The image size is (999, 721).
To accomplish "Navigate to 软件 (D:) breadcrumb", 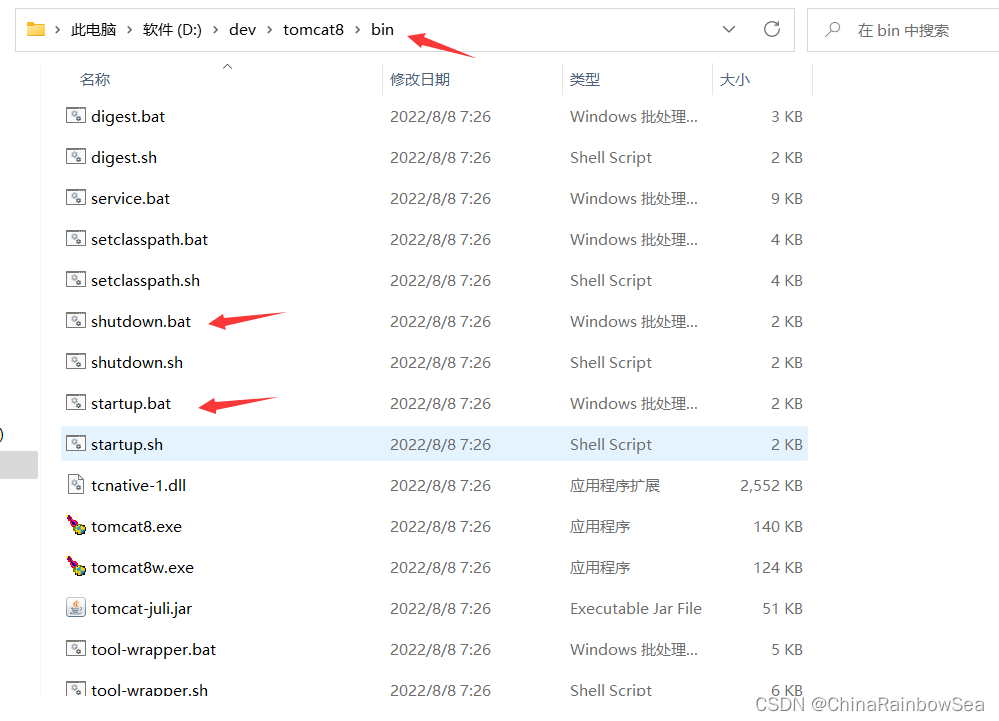I will (x=172, y=30).
